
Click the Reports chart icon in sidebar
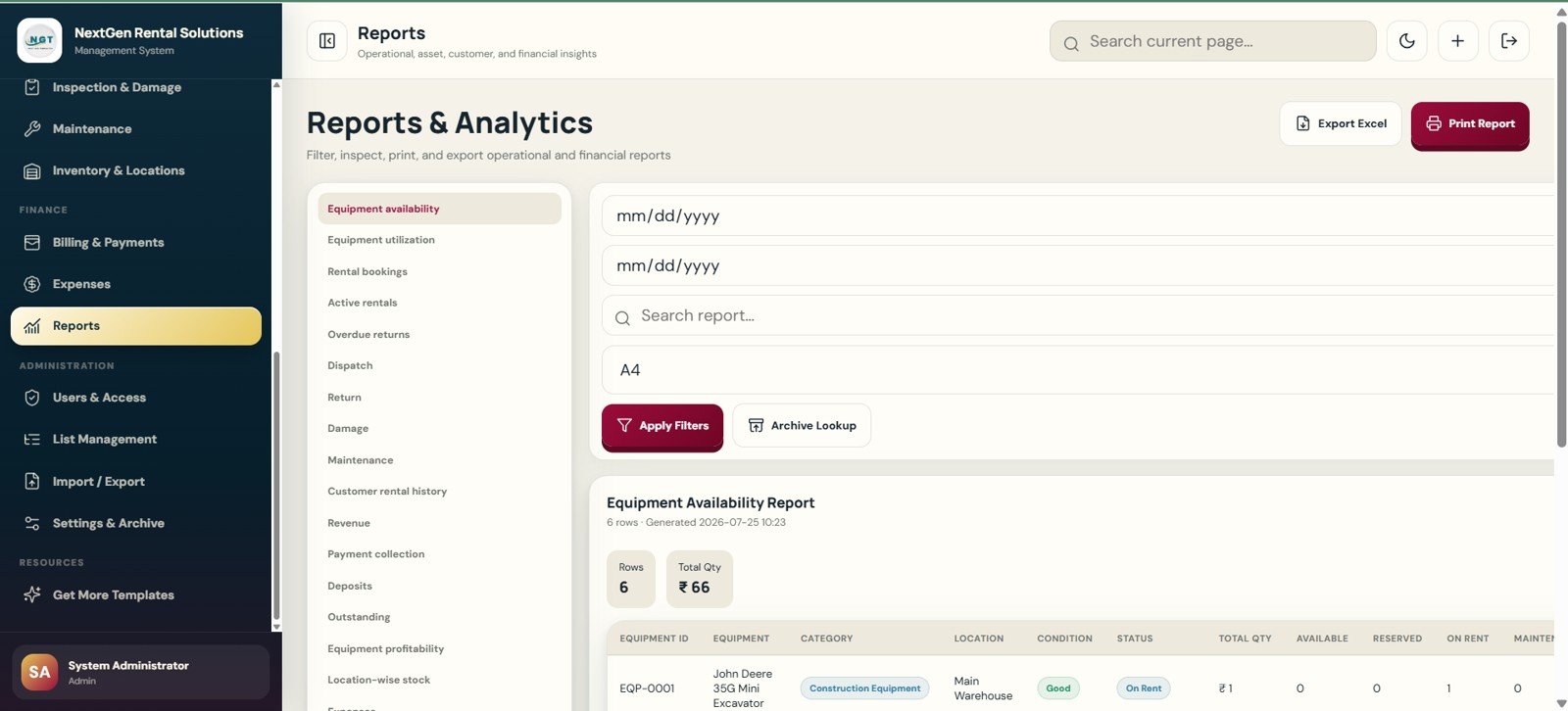click(32, 326)
